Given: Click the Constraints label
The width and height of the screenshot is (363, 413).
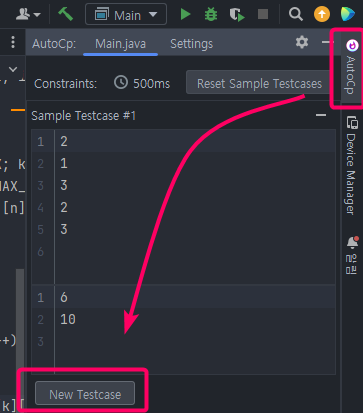Looking at the screenshot, I should pyautogui.click(x=65, y=83).
